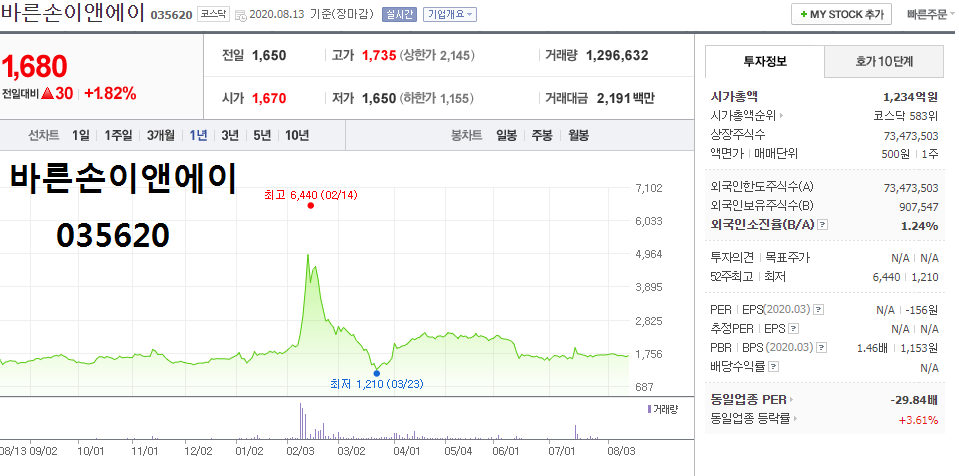Click help icon next to PBR BPS(2020.03)
This screenshot has width=959, height=476.
point(821,348)
